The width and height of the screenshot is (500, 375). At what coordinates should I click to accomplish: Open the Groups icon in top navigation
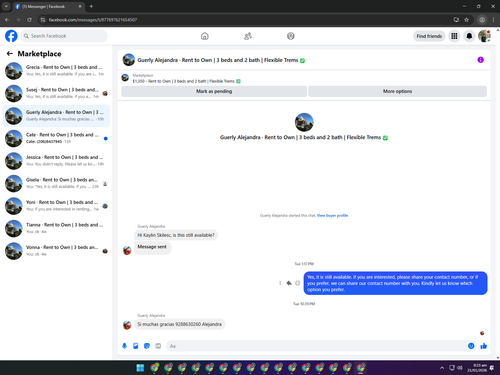tap(291, 36)
